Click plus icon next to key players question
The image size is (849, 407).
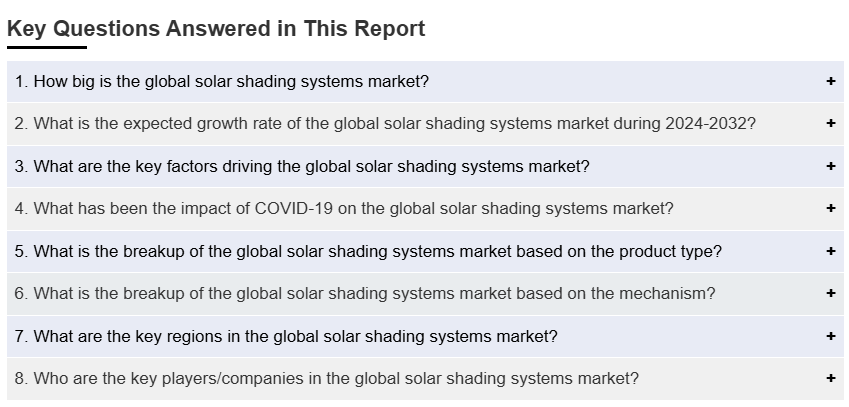pyautogui.click(x=831, y=379)
